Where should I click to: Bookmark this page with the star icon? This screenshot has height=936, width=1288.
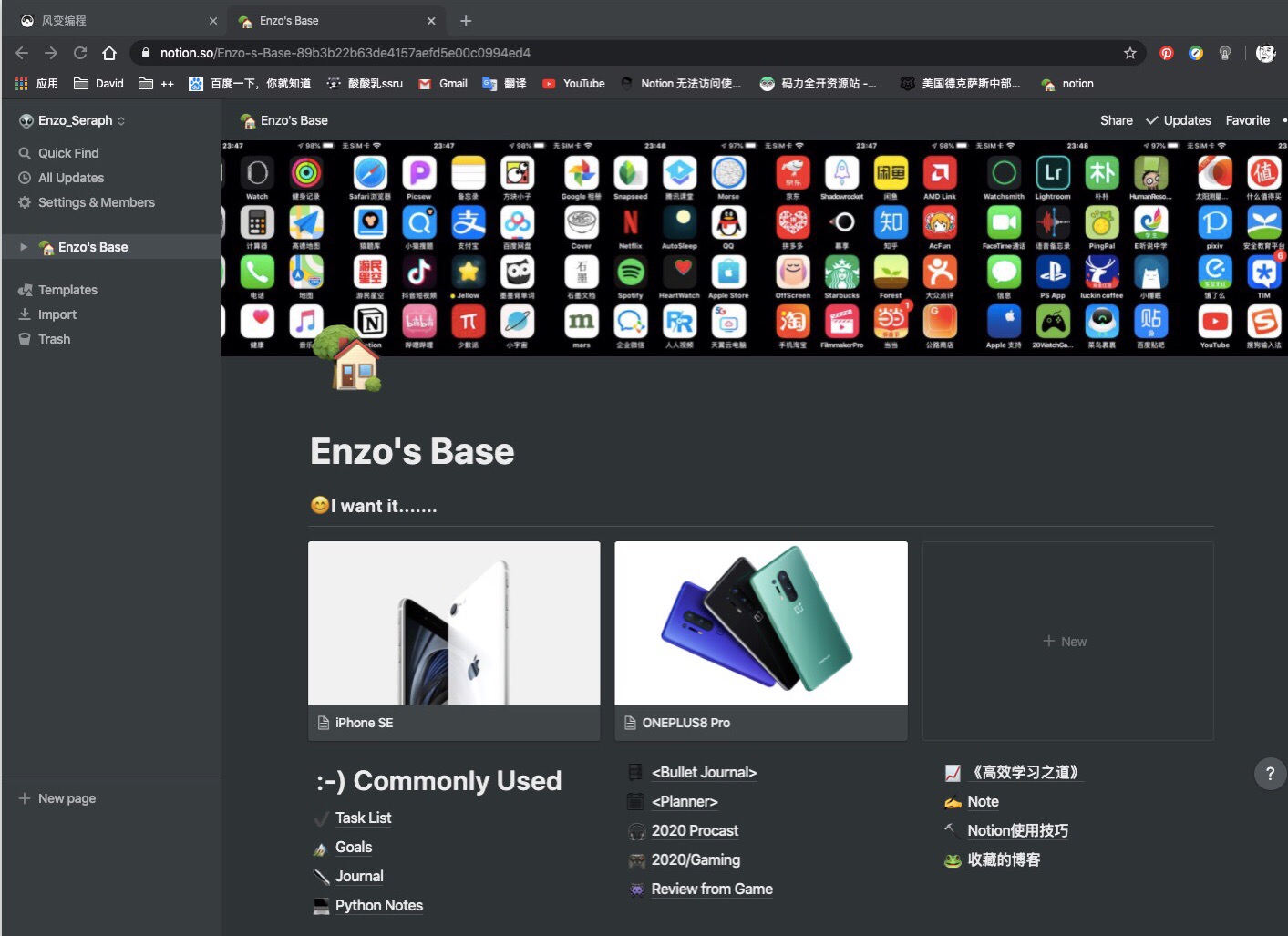1130,53
